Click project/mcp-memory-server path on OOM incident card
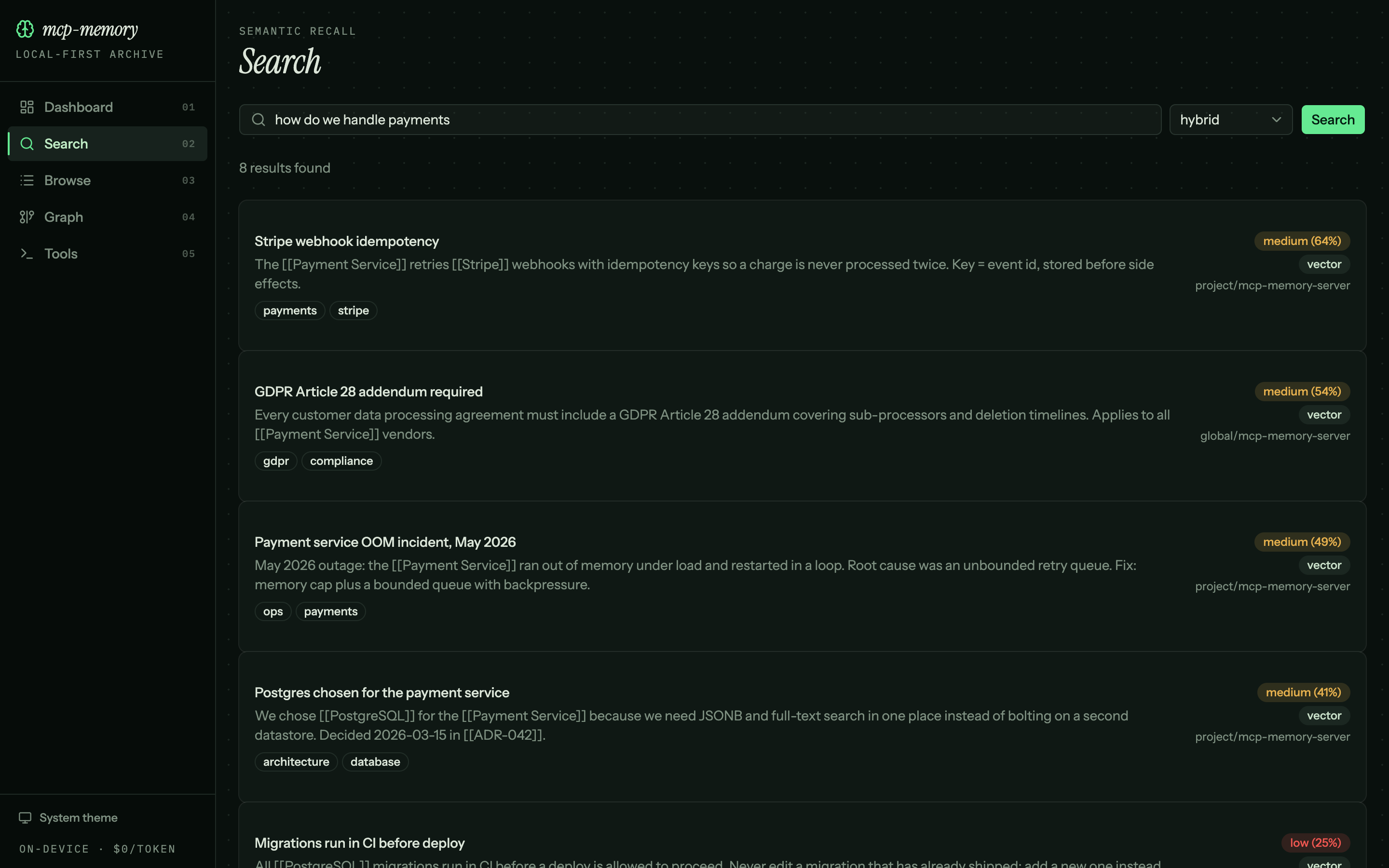Image resolution: width=1389 pixels, height=868 pixels. tap(1272, 586)
